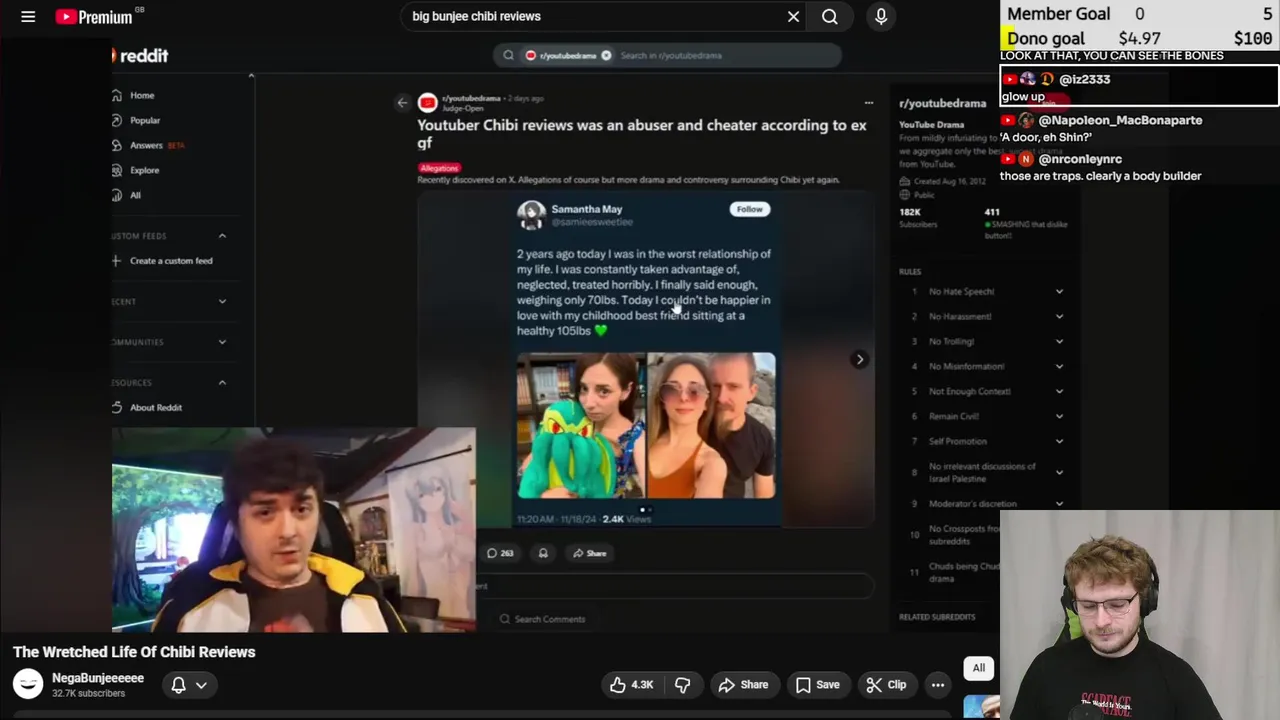Open r/youtubedrama sidebar title

942,103
